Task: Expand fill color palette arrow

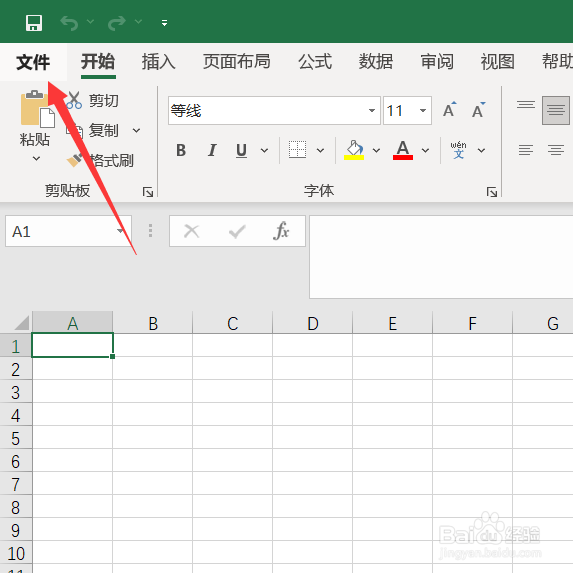Action: click(376, 150)
